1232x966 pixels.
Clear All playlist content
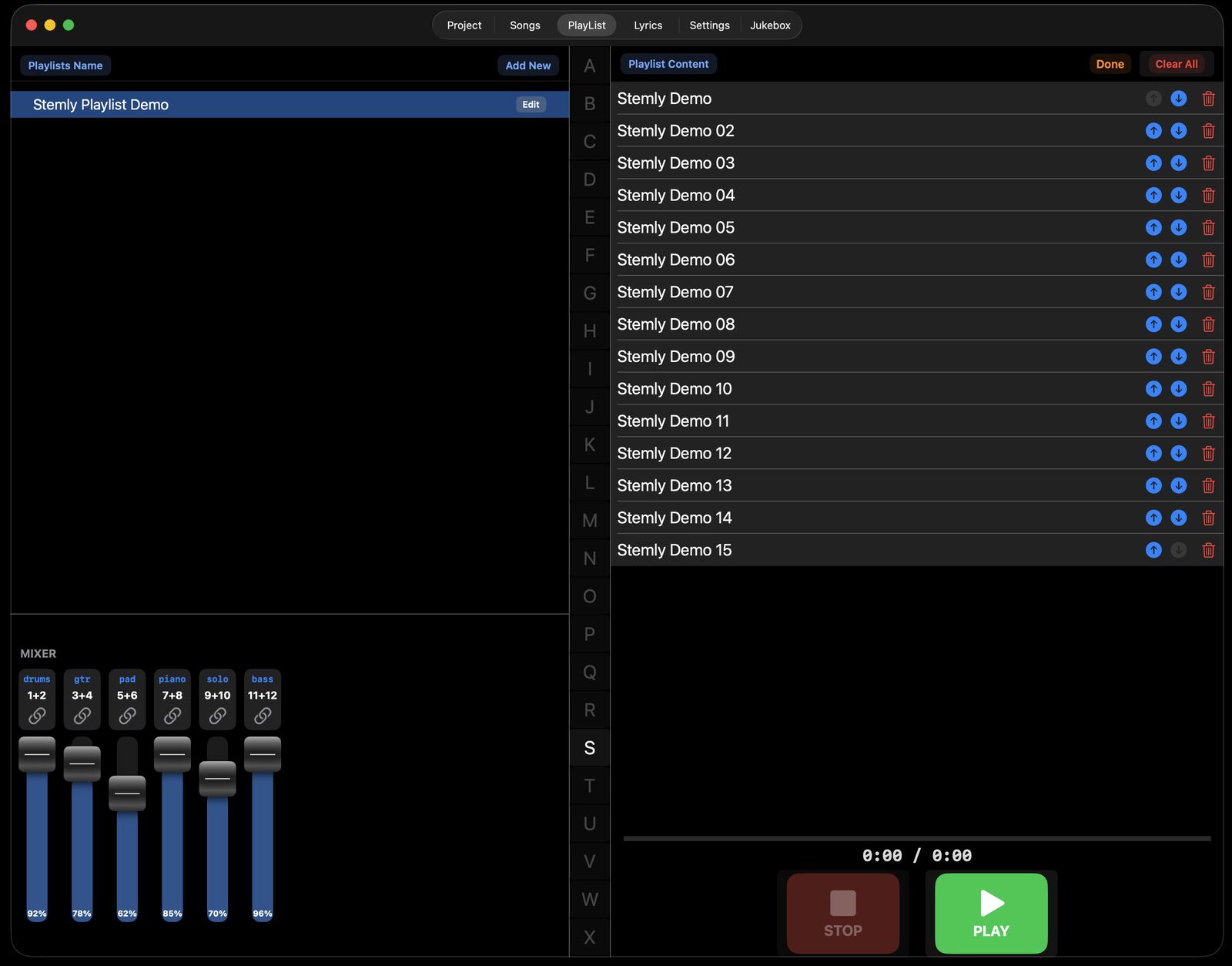point(1177,64)
